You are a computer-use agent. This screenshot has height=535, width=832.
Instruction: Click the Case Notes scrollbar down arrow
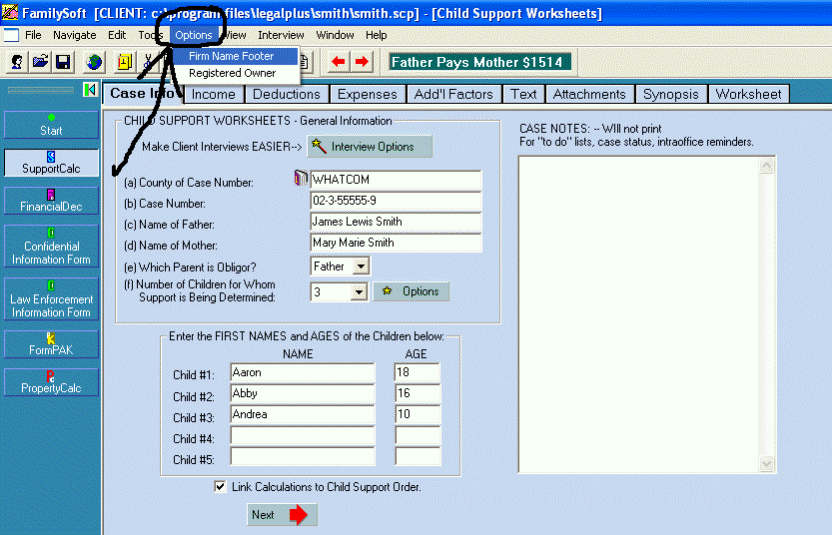point(767,465)
